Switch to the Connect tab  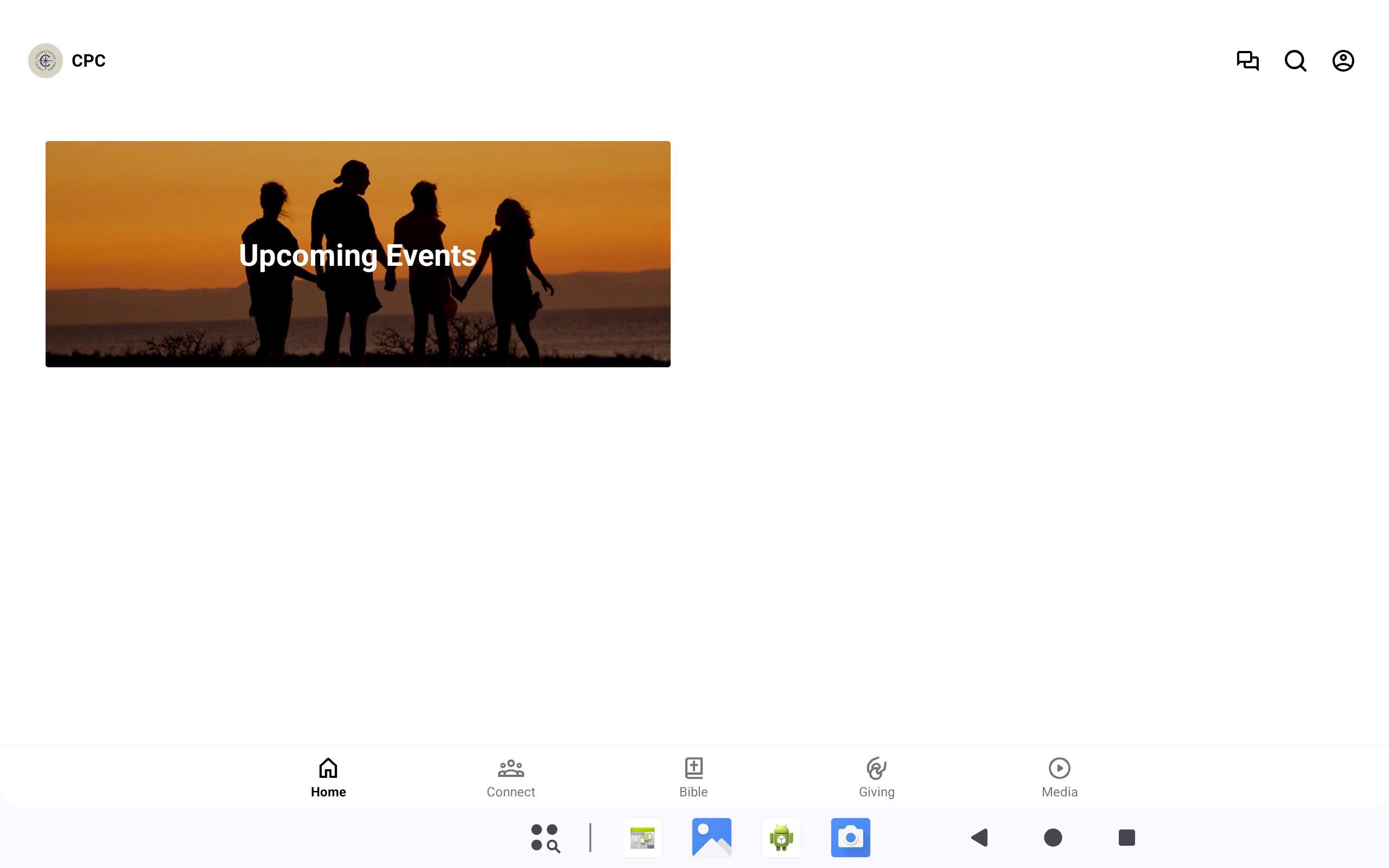(x=510, y=777)
